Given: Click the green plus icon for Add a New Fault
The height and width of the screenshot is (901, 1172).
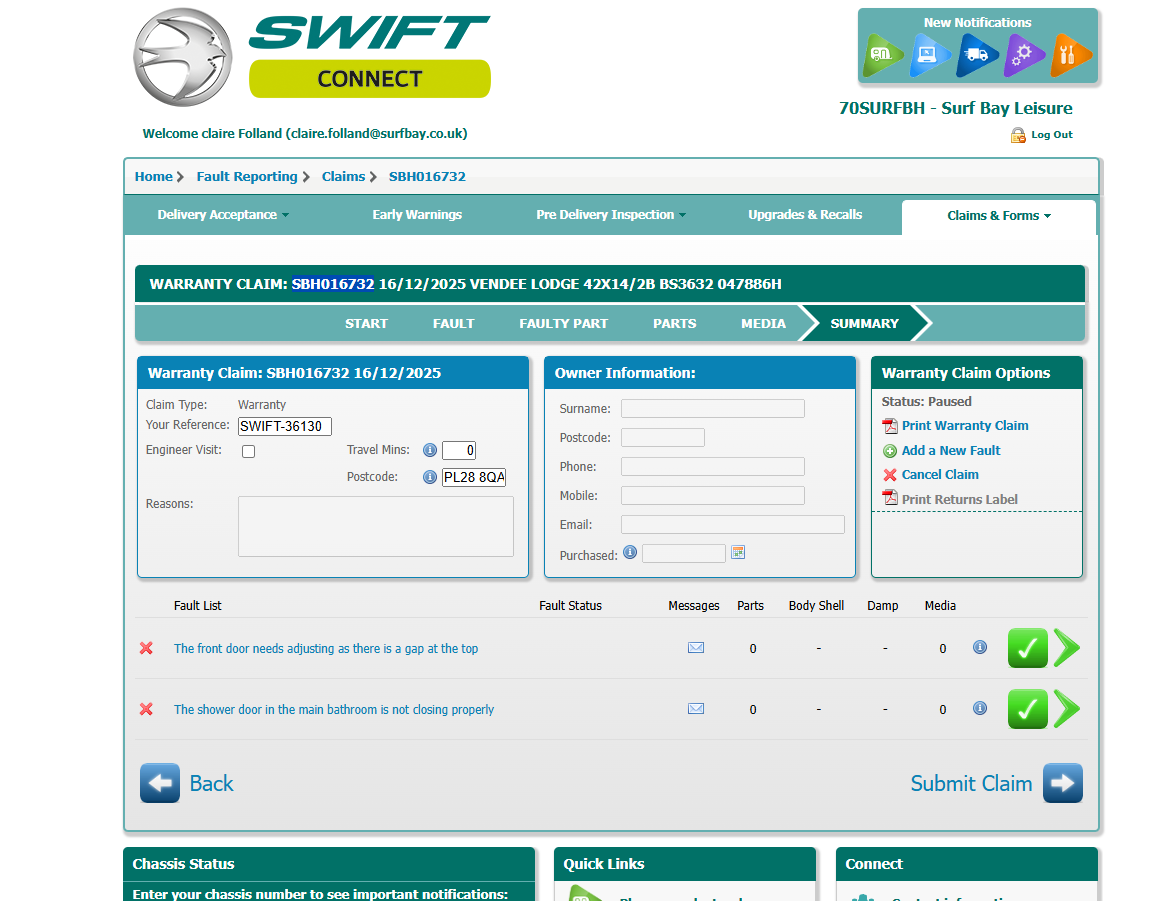Looking at the screenshot, I should point(890,451).
